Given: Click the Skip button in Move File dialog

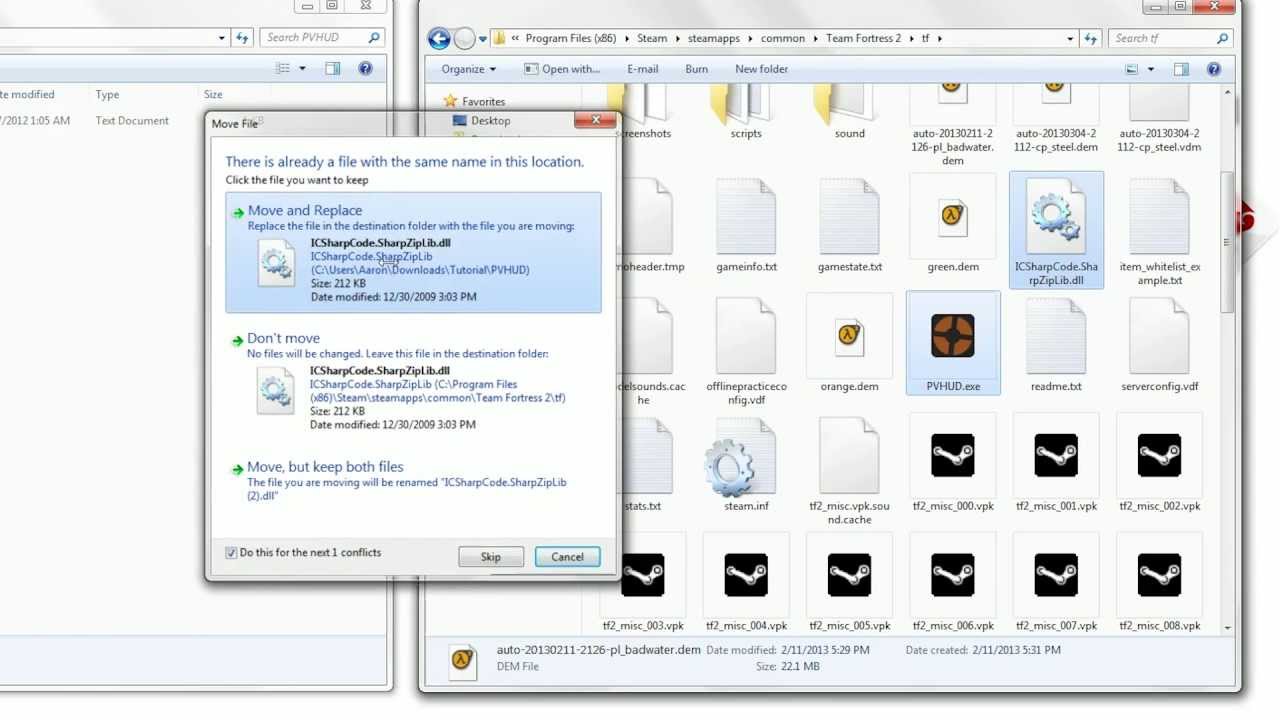Looking at the screenshot, I should 491,557.
